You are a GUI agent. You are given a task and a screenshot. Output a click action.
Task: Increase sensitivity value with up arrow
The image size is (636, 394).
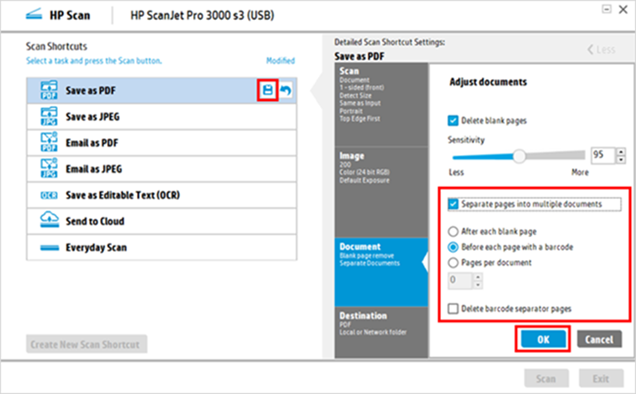pos(621,152)
